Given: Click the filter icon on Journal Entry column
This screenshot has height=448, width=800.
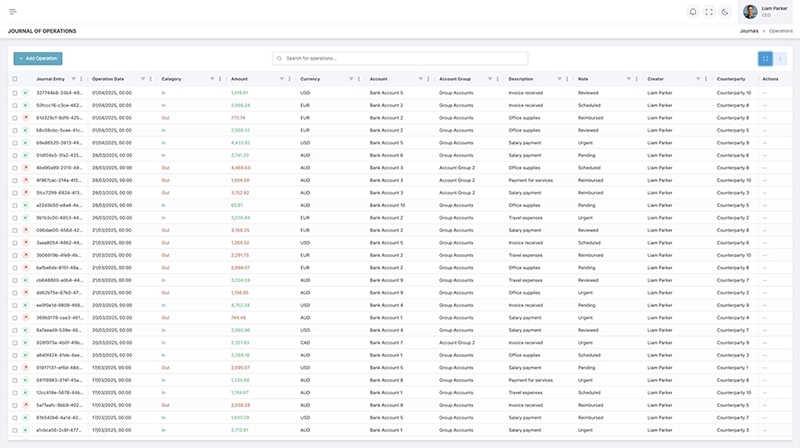Looking at the screenshot, I should click(72, 78).
